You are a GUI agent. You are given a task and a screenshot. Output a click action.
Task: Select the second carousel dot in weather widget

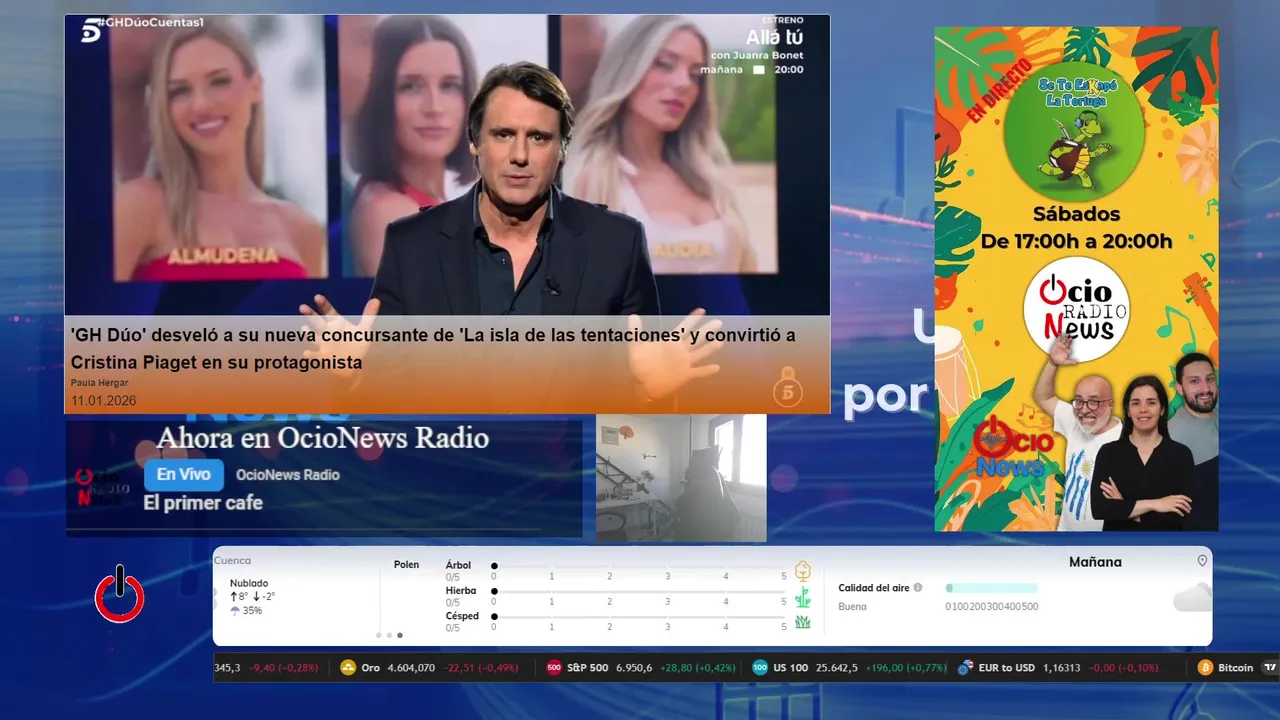click(x=389, y=635)
